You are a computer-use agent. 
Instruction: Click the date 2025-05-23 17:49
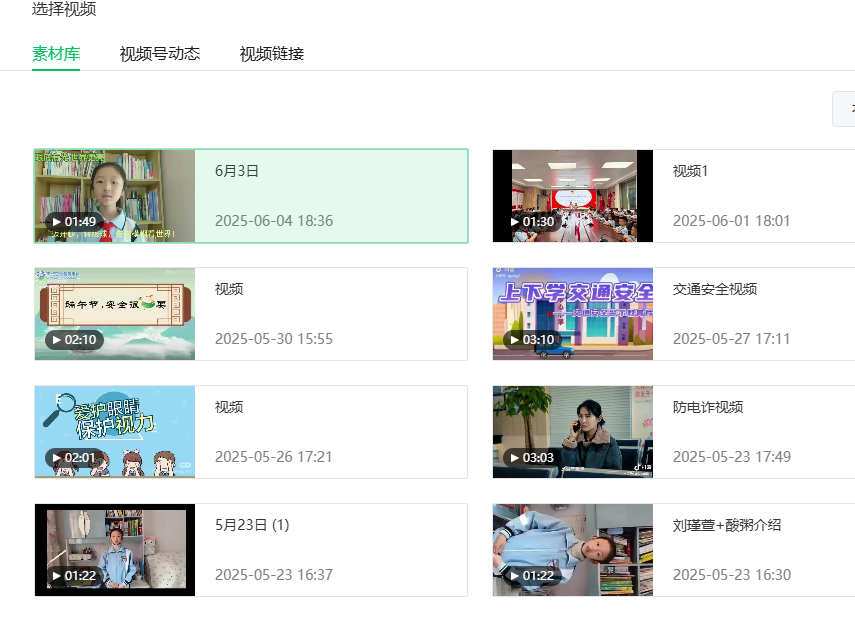[x=732, y=457]
